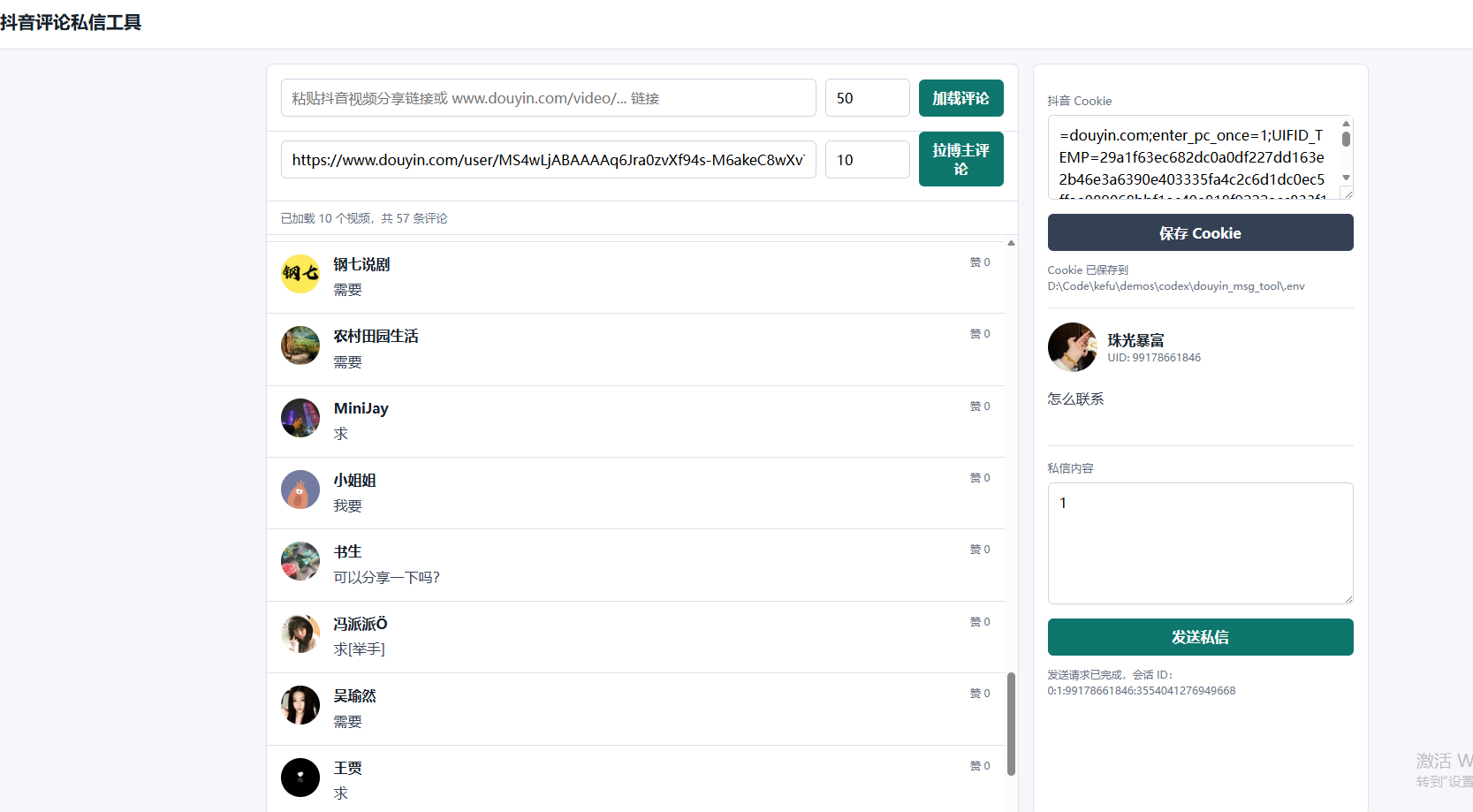Image resolution: width=1473 pixels, height=812 pixels.
Task: Focus the video share link input
Action: (549, 98)
